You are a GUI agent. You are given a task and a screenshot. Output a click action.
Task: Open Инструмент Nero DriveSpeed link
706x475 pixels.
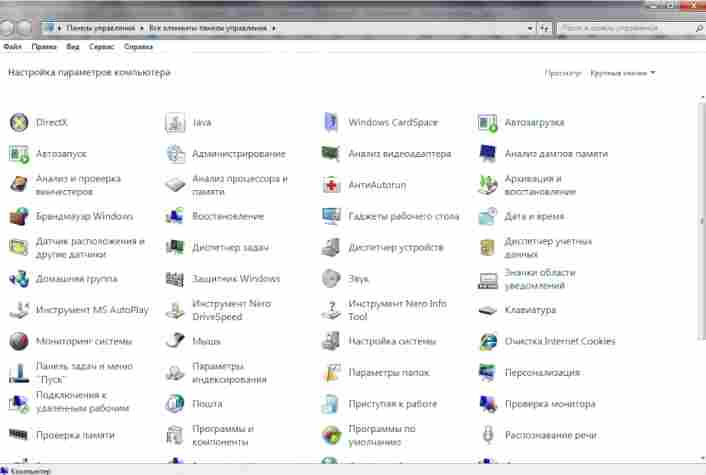click(231, 310)
